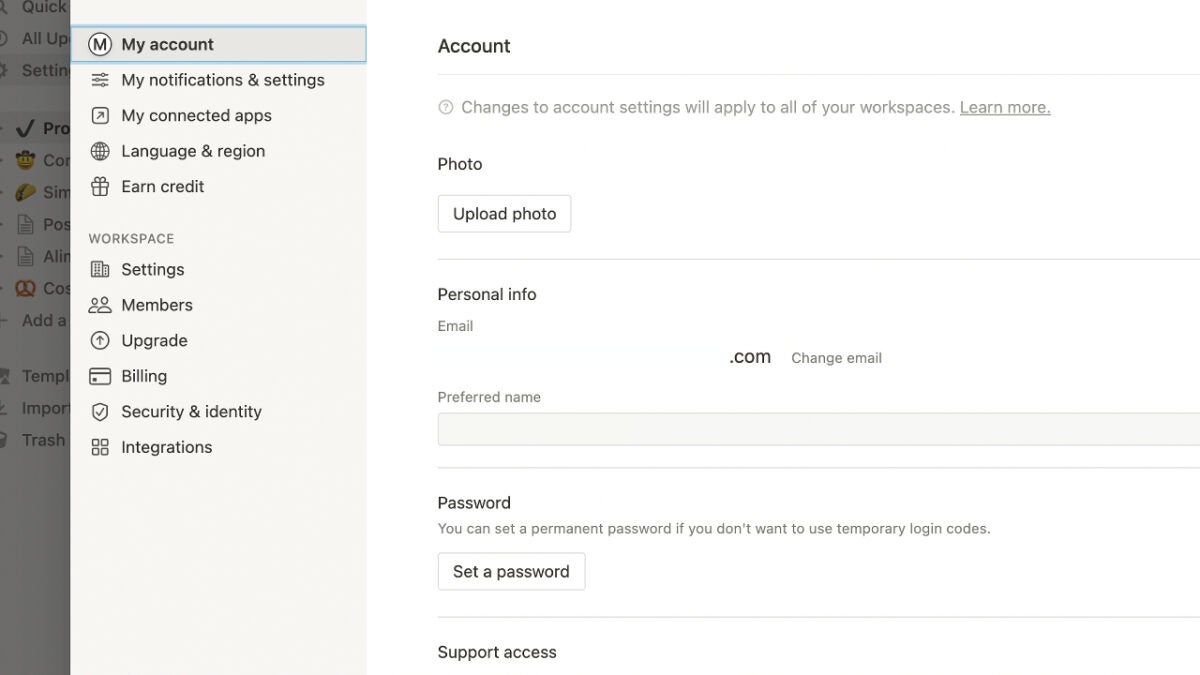Open the notifications sliders icon
Image resolution: width=1200 pixels, height=675 pixels.
(x=100, y=80)
